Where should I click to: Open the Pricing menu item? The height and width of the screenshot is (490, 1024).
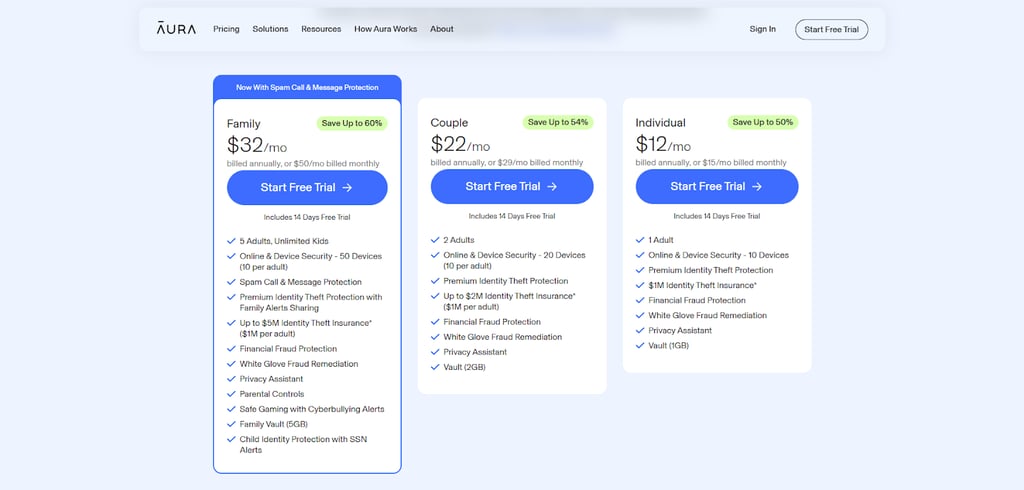pos(226,29)
